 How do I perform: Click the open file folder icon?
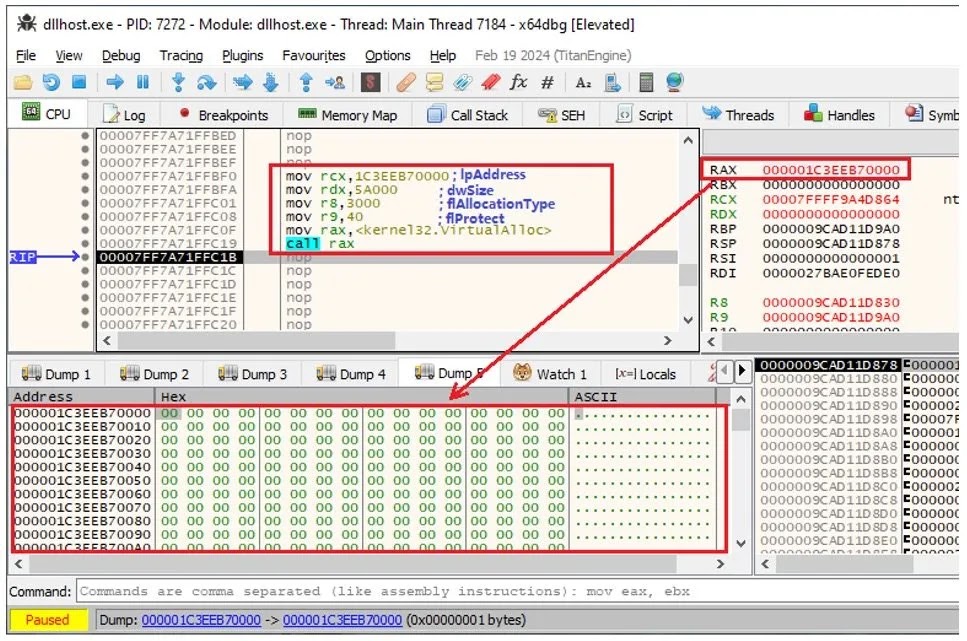pos(23,82)
